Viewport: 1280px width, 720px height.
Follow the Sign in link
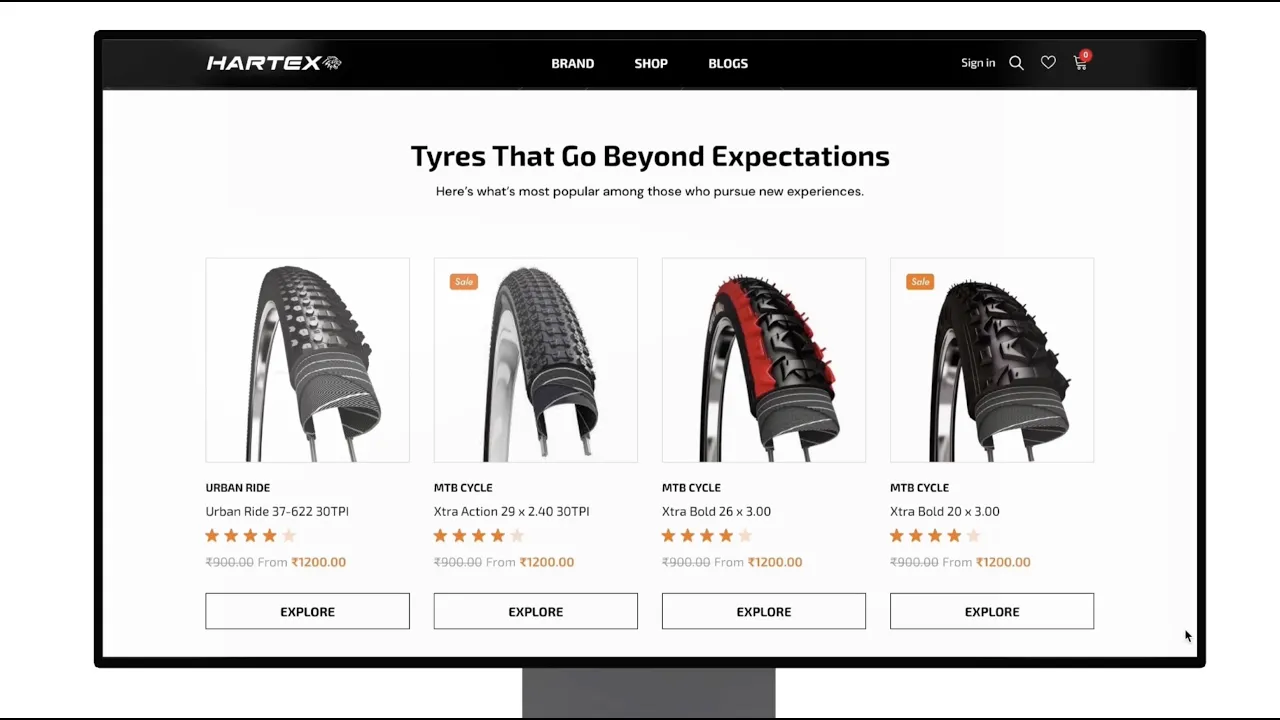pyautogui.click(x=978, y=63)
